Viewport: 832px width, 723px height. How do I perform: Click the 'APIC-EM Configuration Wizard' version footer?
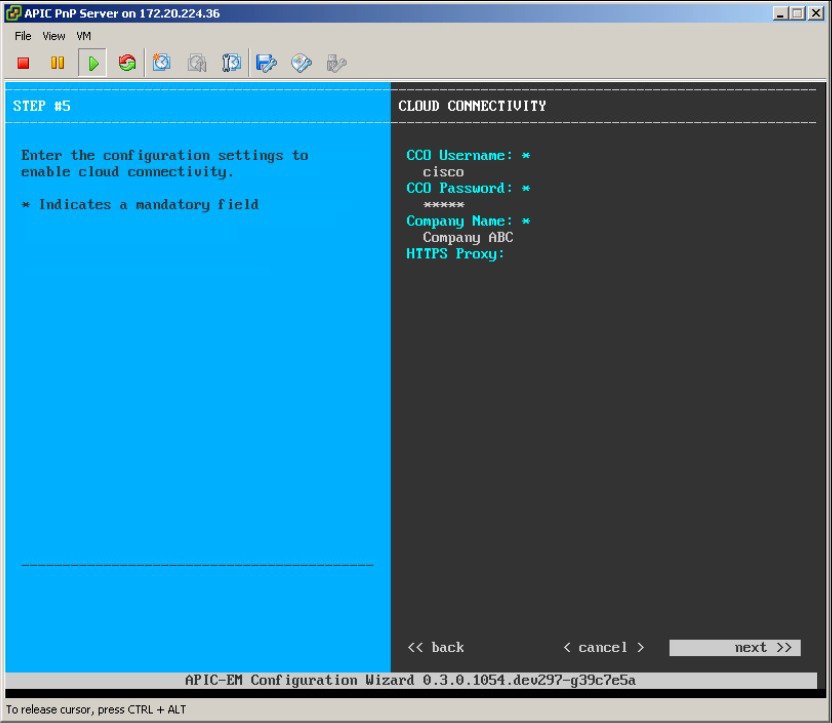pos(410,681)
